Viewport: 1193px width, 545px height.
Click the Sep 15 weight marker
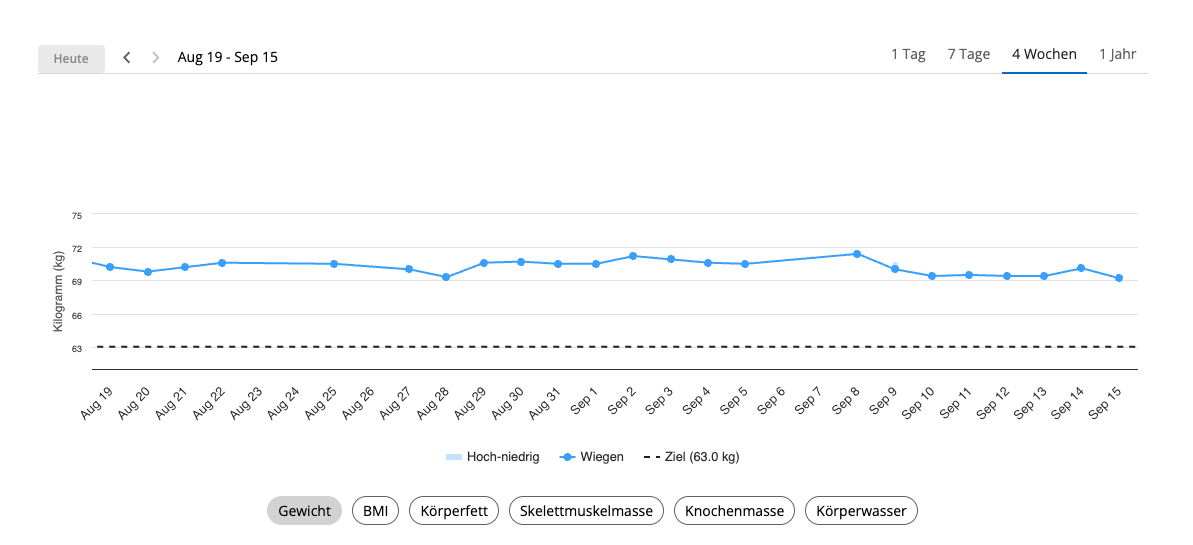pyautogui.click(x=1119, y=278)
